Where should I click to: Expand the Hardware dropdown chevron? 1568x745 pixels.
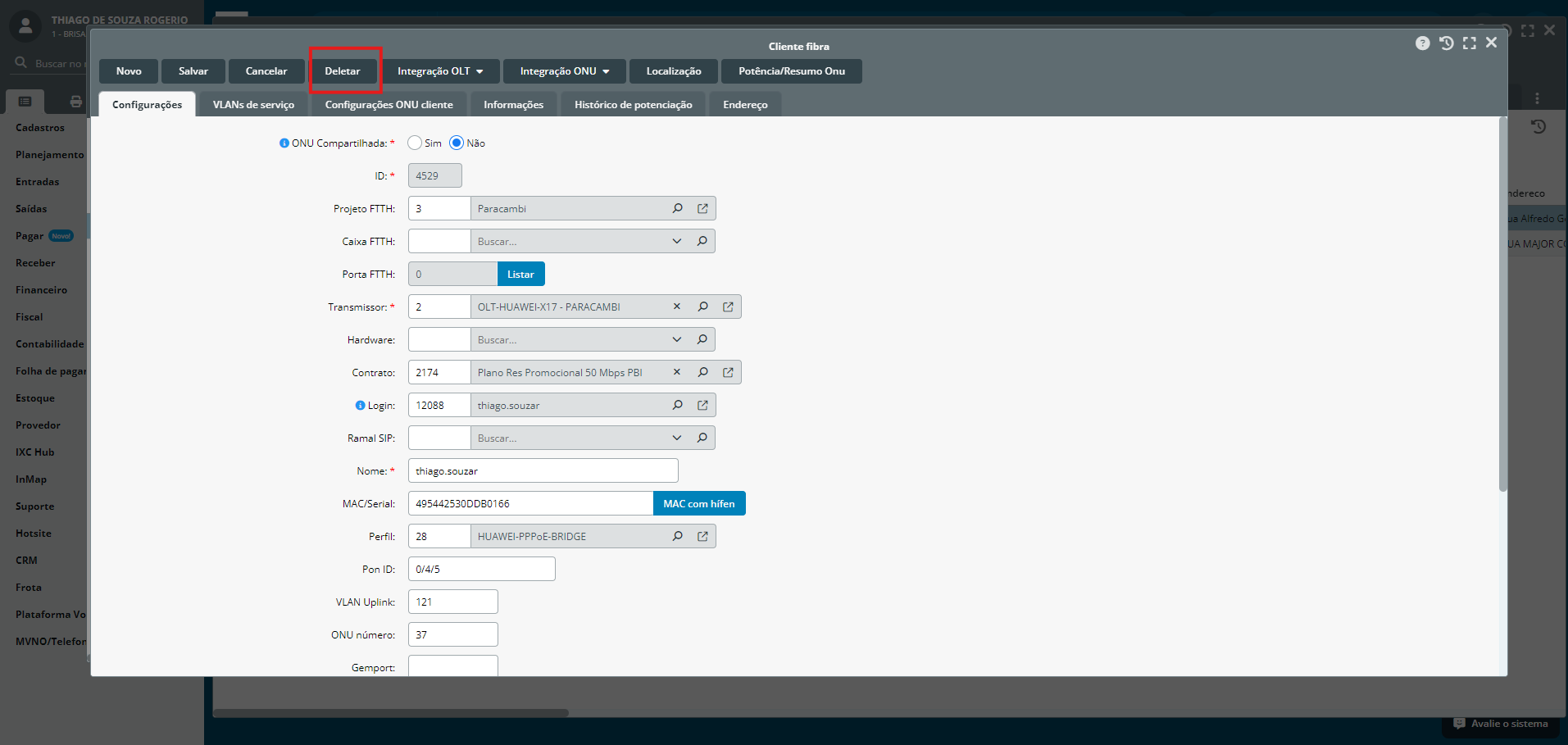tap(676, 339)
